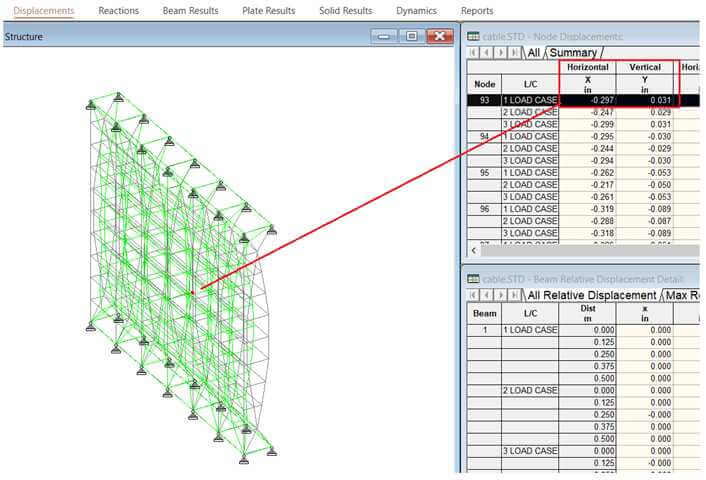This screenshot has height=480, width=706.
Task: Select the All tab in Node Displacements
Action: (534, 53)
